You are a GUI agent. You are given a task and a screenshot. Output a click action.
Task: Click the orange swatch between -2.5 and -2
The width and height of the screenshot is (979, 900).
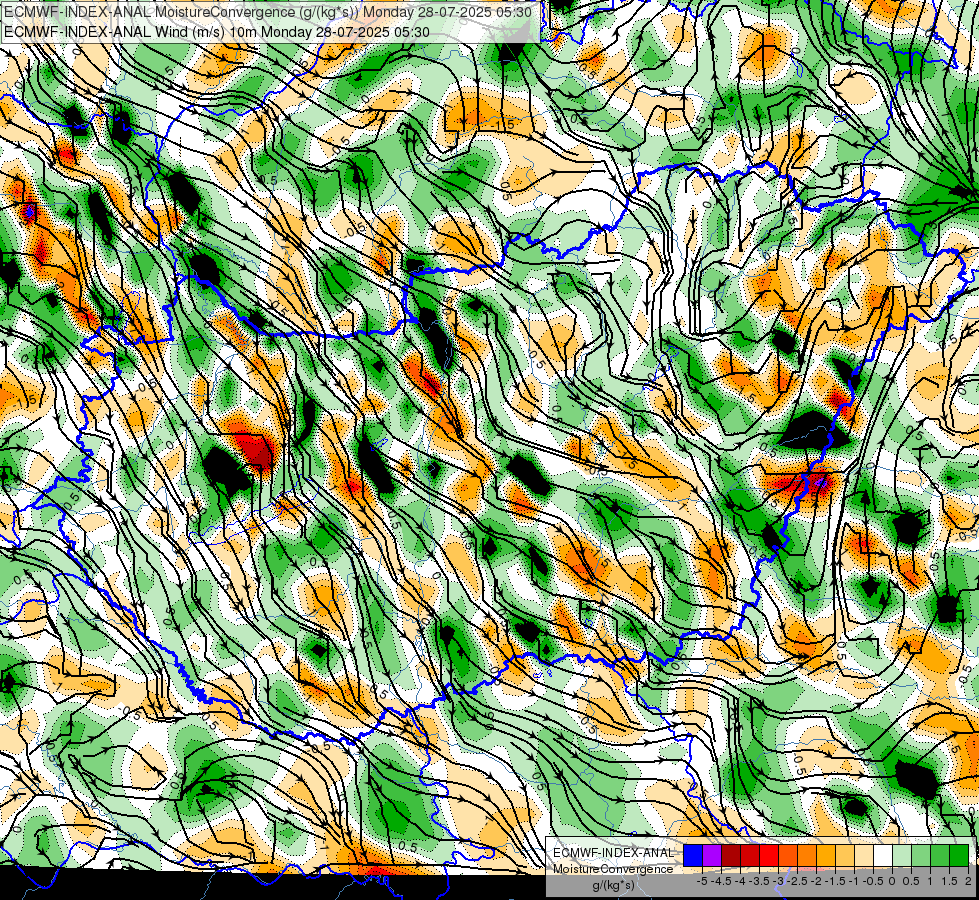point(807,855)
